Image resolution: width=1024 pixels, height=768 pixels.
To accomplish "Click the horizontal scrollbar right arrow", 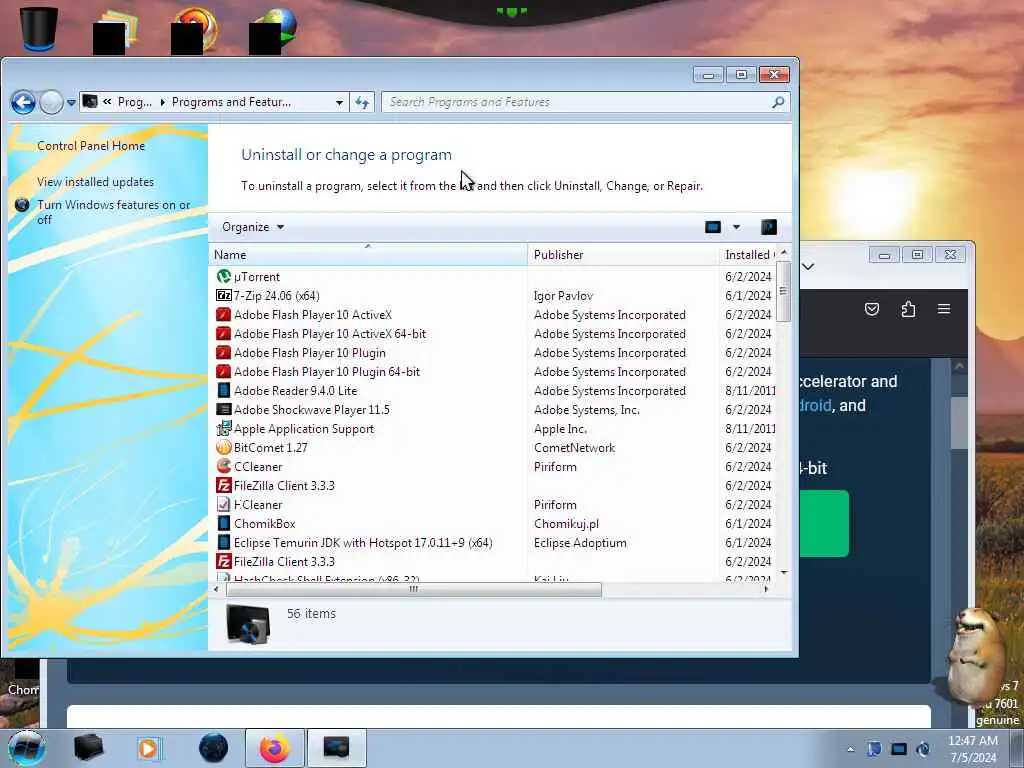I will click(x=766, y=589).
